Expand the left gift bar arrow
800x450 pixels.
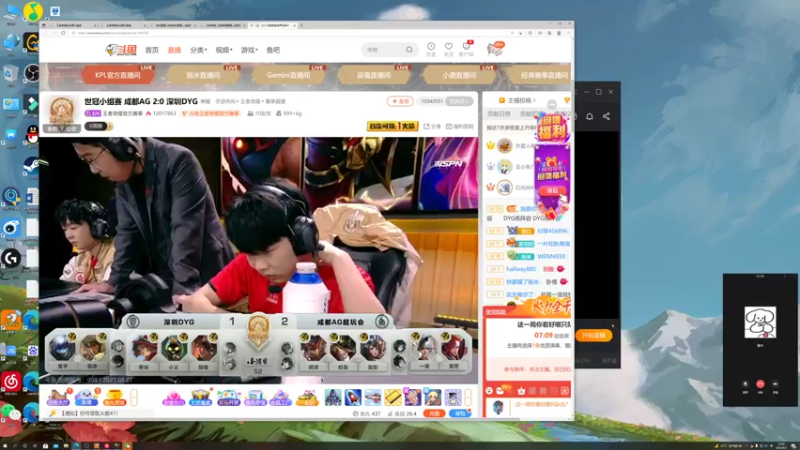click(134, 397)
